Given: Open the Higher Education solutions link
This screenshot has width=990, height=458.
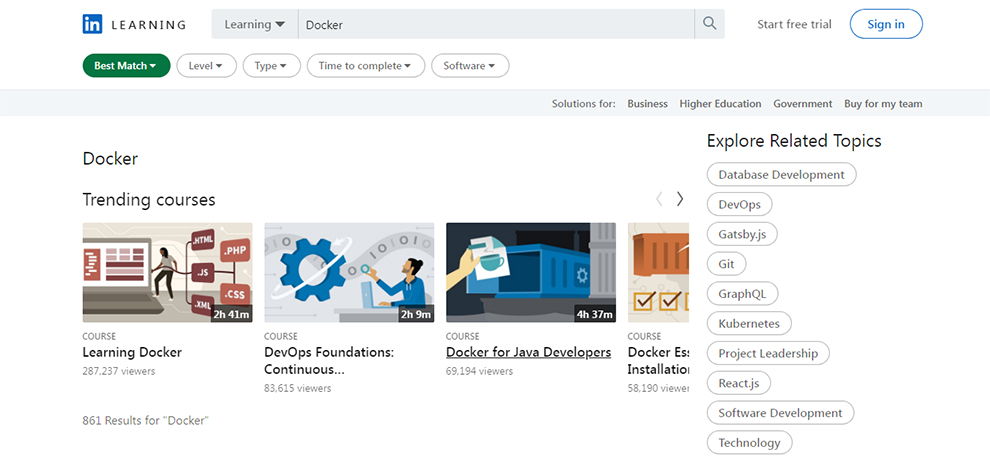Looking at the screenshot, I should click(720, 104).
